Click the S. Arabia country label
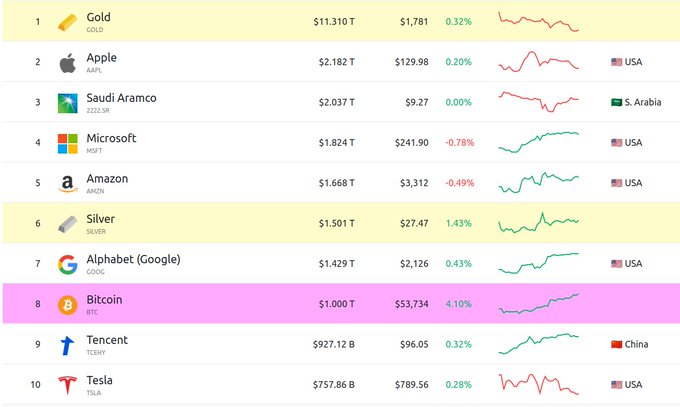The width and height of the screenshot is (680, 407). [643, 102]
